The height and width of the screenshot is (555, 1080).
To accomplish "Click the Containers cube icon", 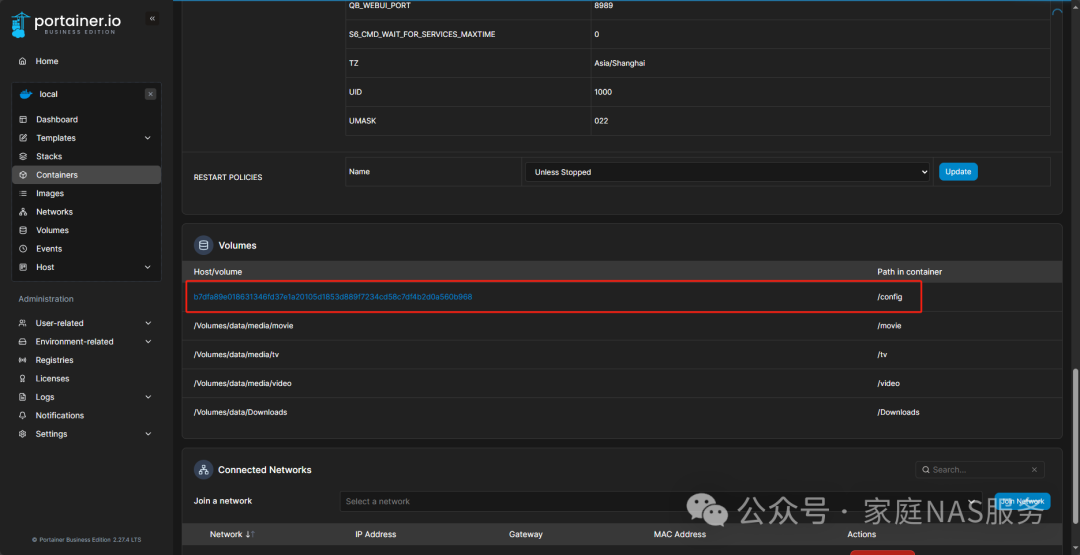I will (x=23, y=175).
